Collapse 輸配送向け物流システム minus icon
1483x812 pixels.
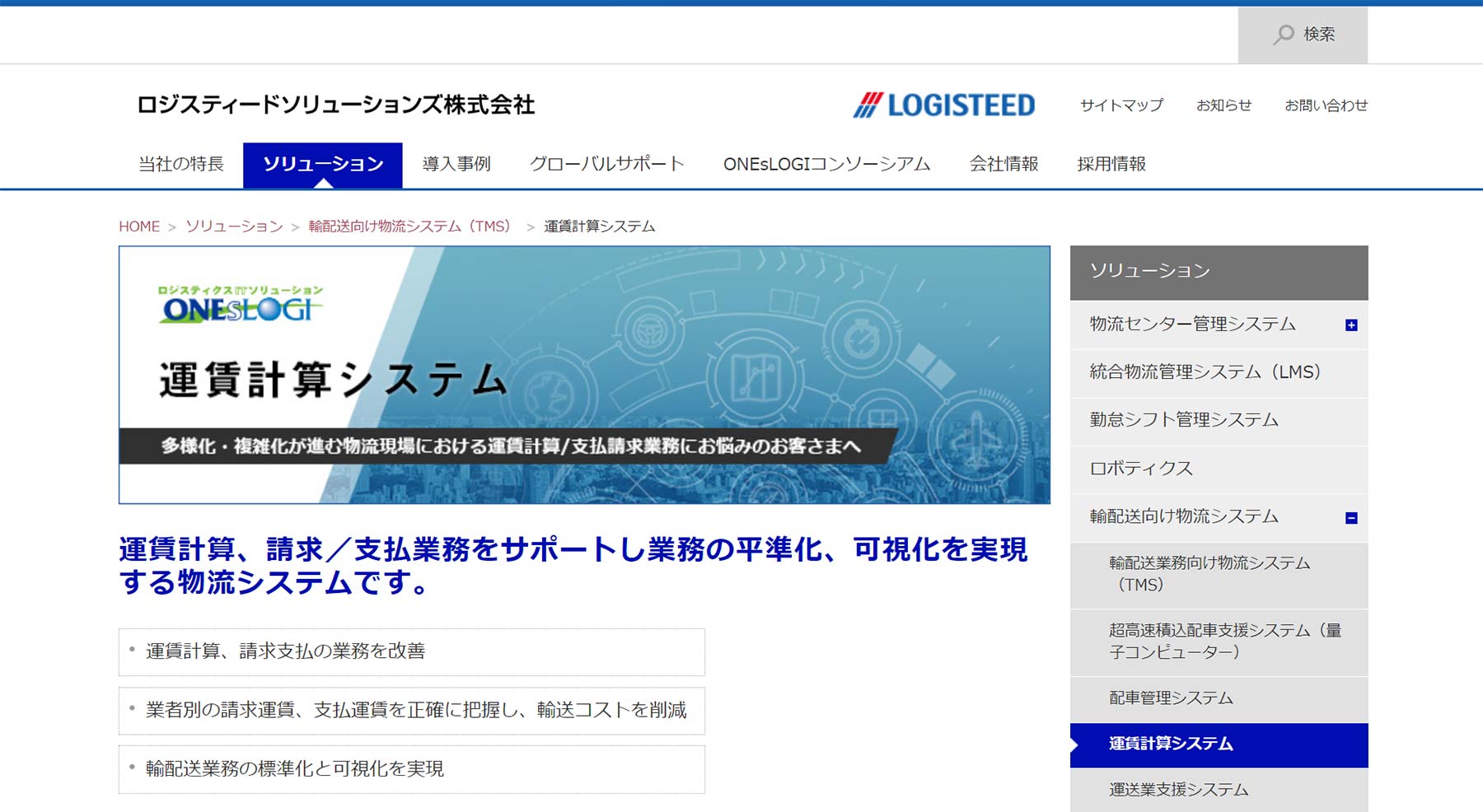pyautogui.click(x=1351, y=518)
